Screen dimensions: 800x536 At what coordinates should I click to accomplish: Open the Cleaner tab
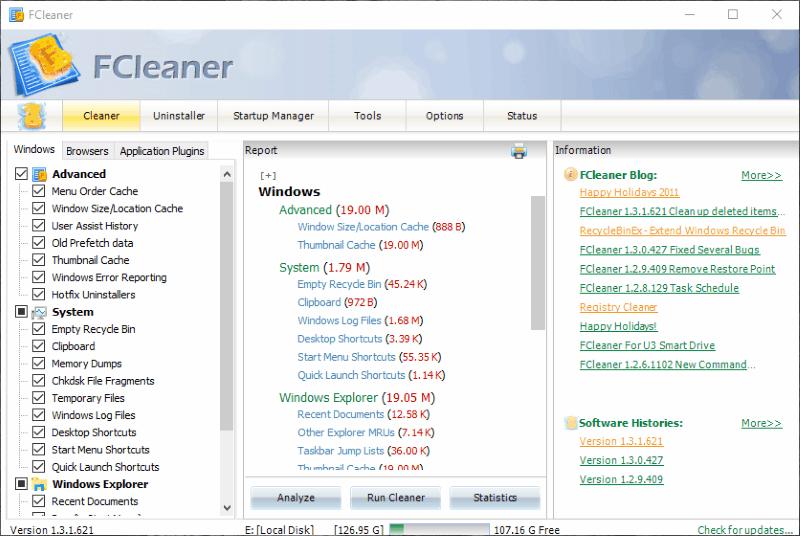pos(101,116)
